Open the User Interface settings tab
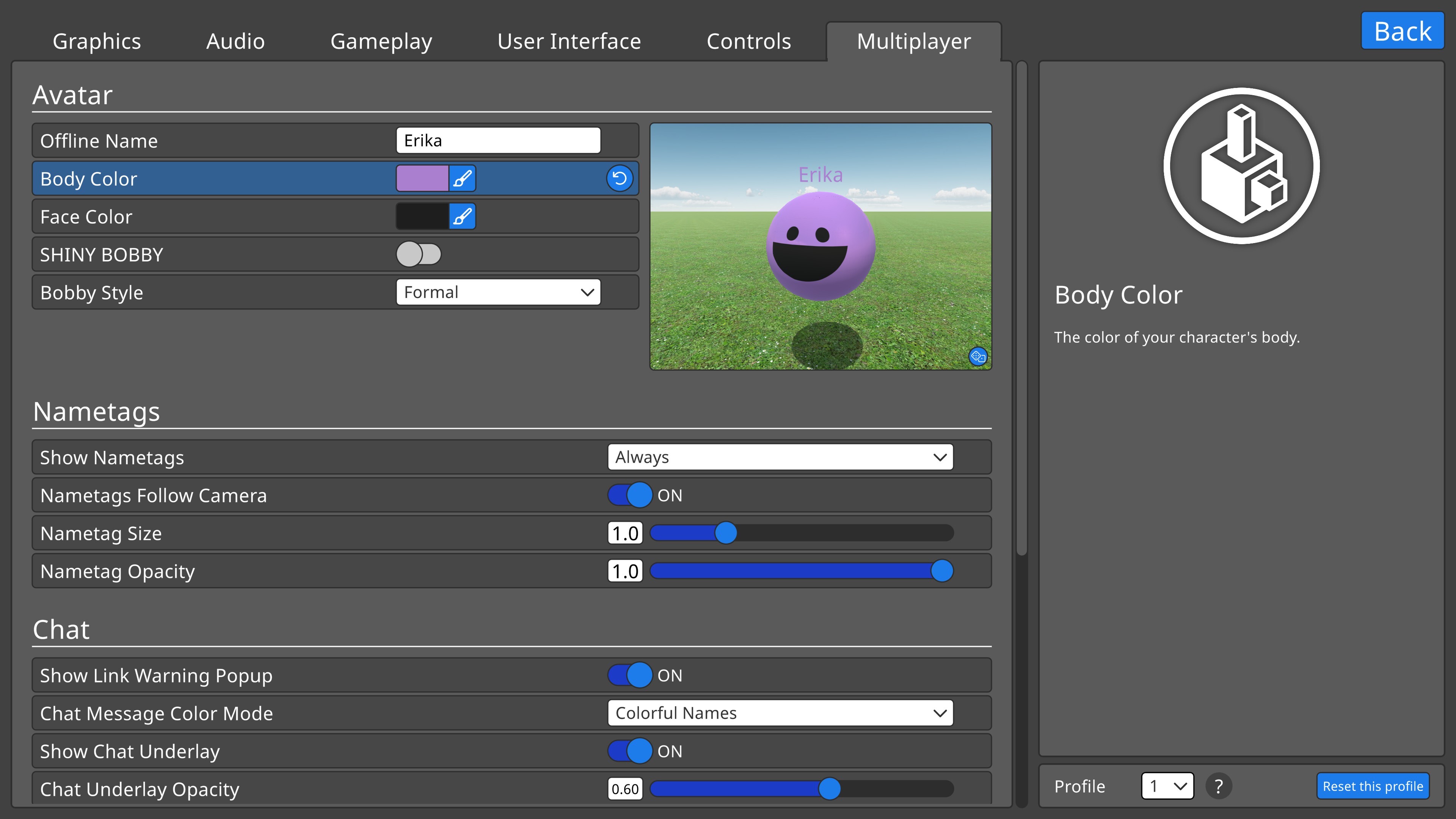Viewport: 1456px width, 819px height. 569,41
